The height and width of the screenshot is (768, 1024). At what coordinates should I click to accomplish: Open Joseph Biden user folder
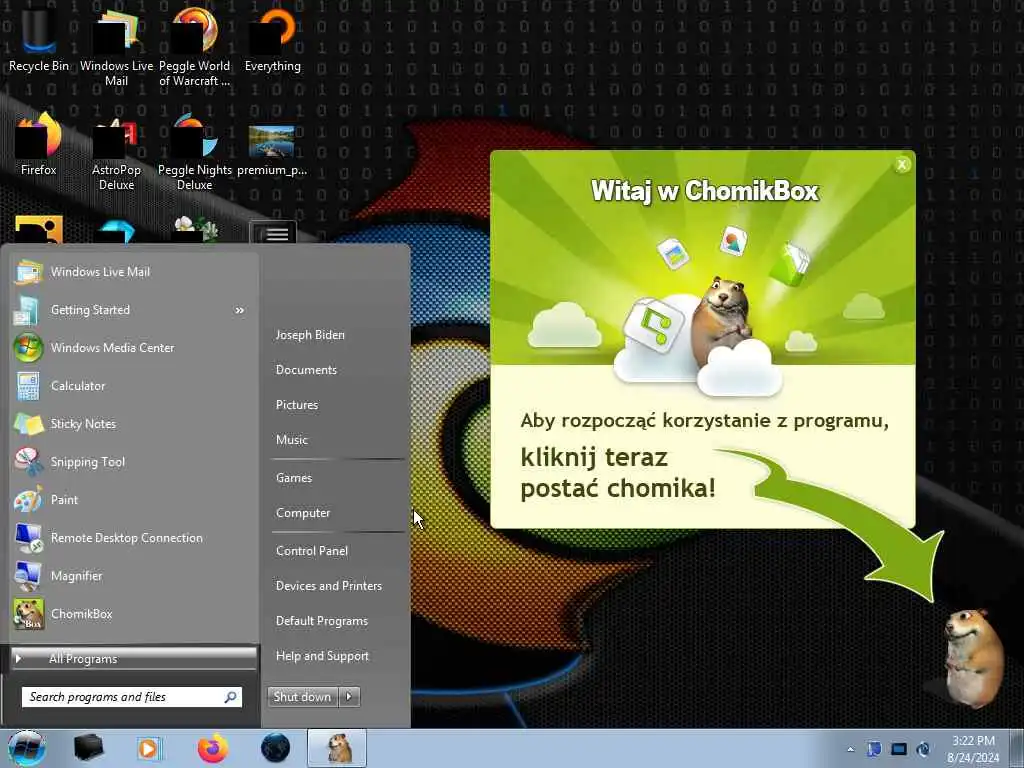click(310, 335)
